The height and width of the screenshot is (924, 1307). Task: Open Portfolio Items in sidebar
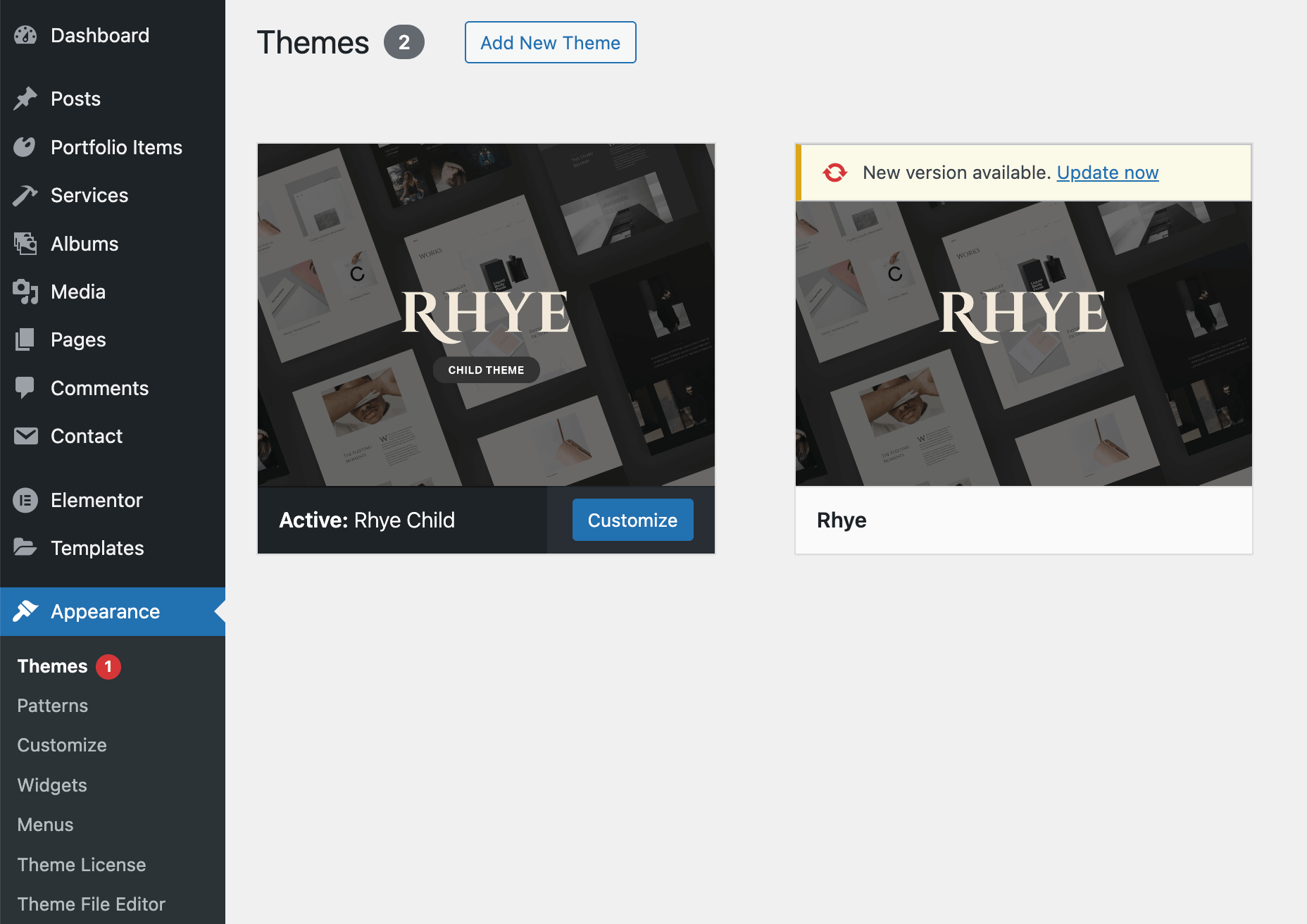click(x=116, y=147)
